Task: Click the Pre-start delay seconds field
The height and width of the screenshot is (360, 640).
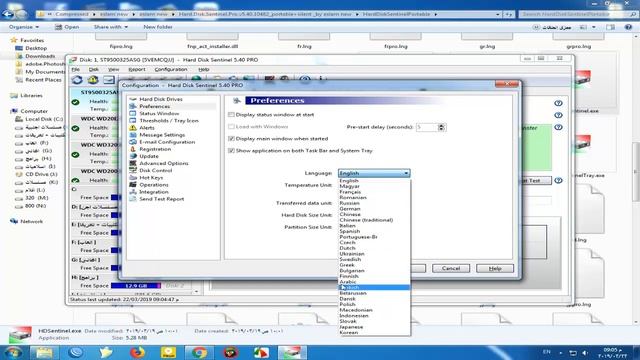Action: [427, 127]
